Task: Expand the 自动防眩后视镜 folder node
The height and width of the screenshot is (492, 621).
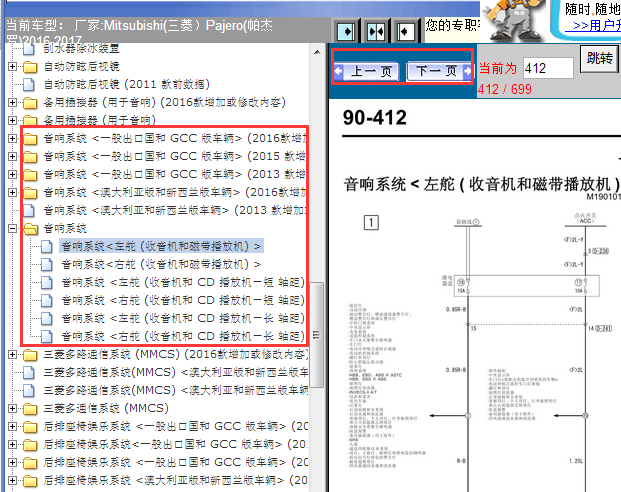Action: [12, 66]
